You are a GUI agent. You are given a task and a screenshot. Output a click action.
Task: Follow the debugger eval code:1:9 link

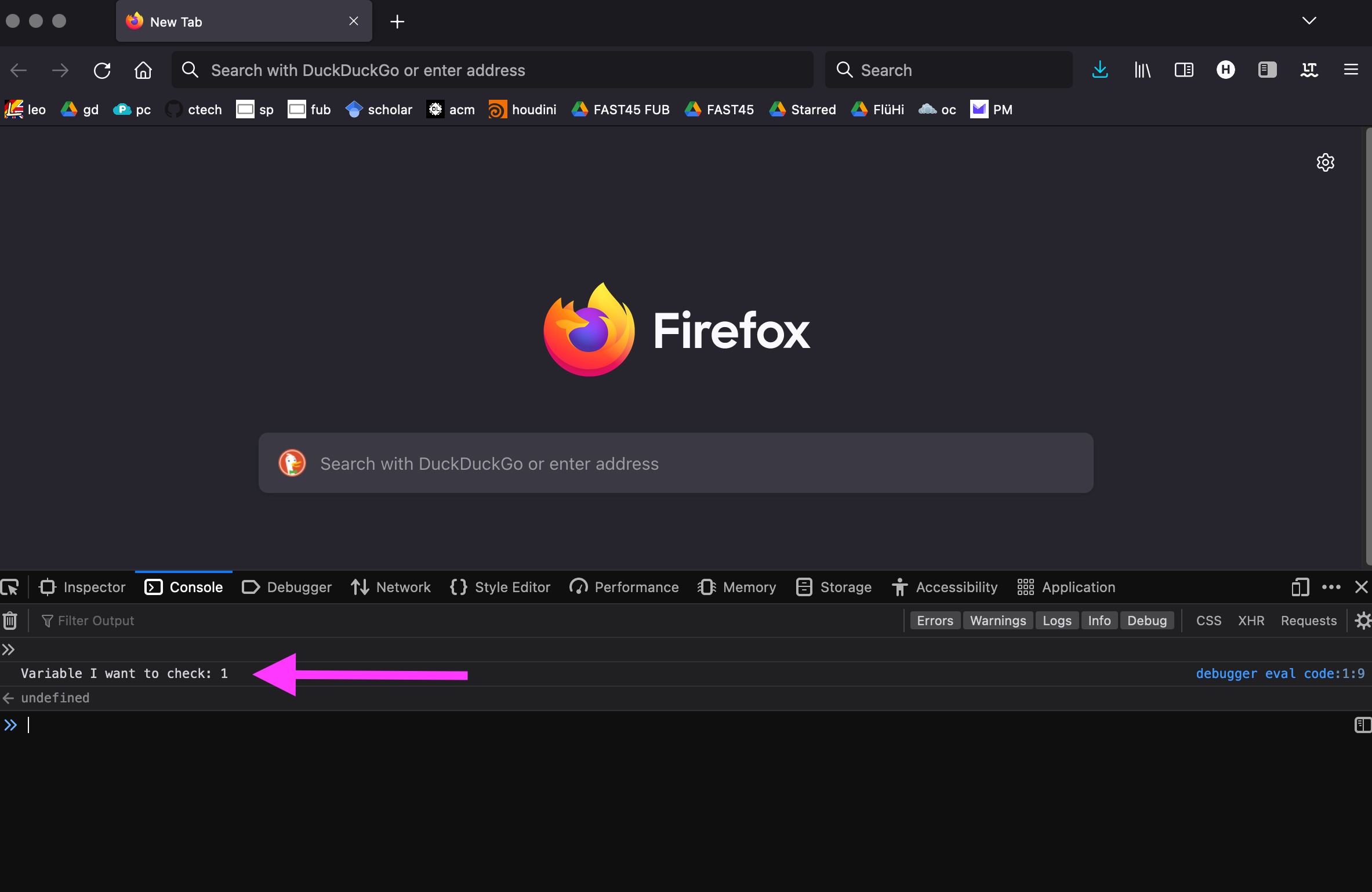tap(1280, 673)
